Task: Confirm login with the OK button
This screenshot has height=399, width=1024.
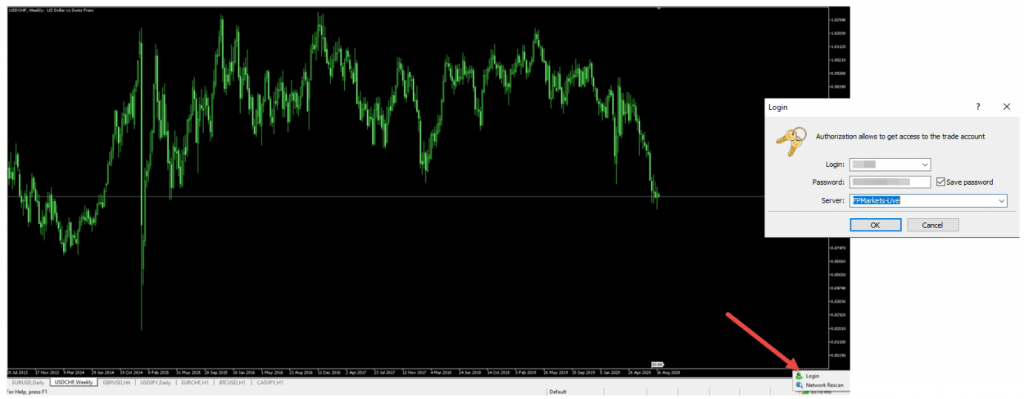Action: [876, 225]
